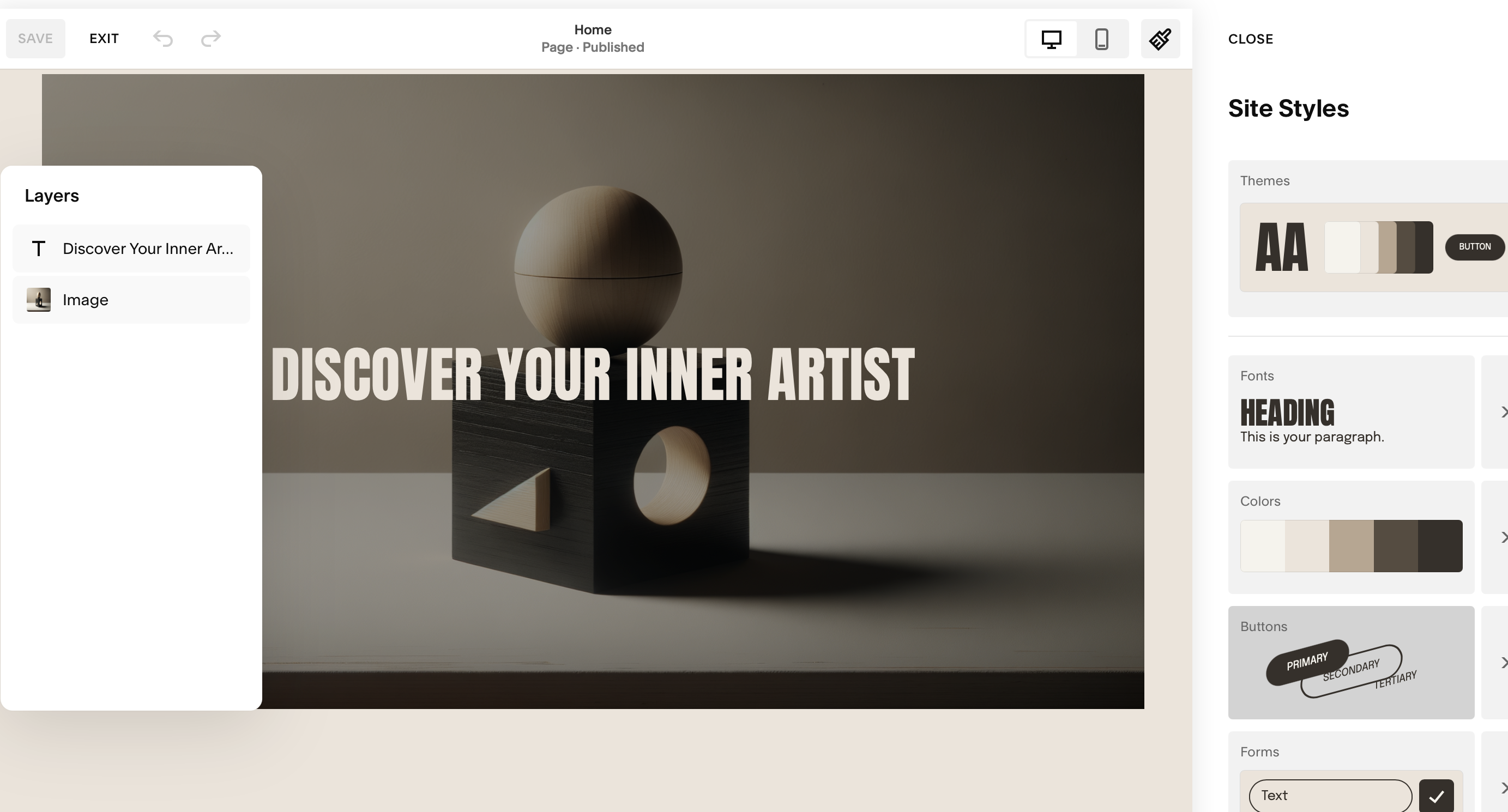Click the T text icon beside Discover Your Inner Ar...
The height and width of the screenshot is (812, 1508).
pos(39,248)
